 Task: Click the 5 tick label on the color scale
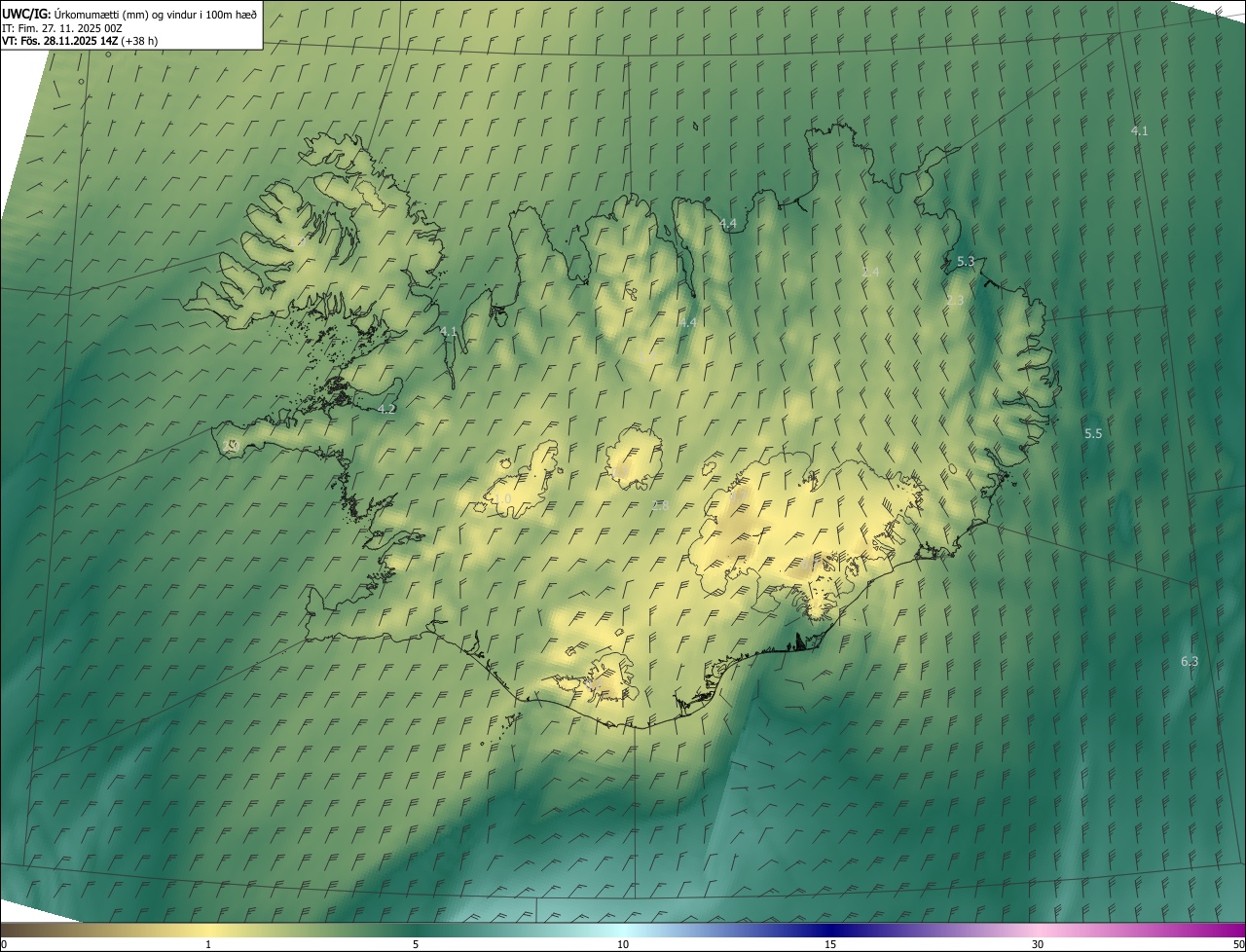pos(416,944)
